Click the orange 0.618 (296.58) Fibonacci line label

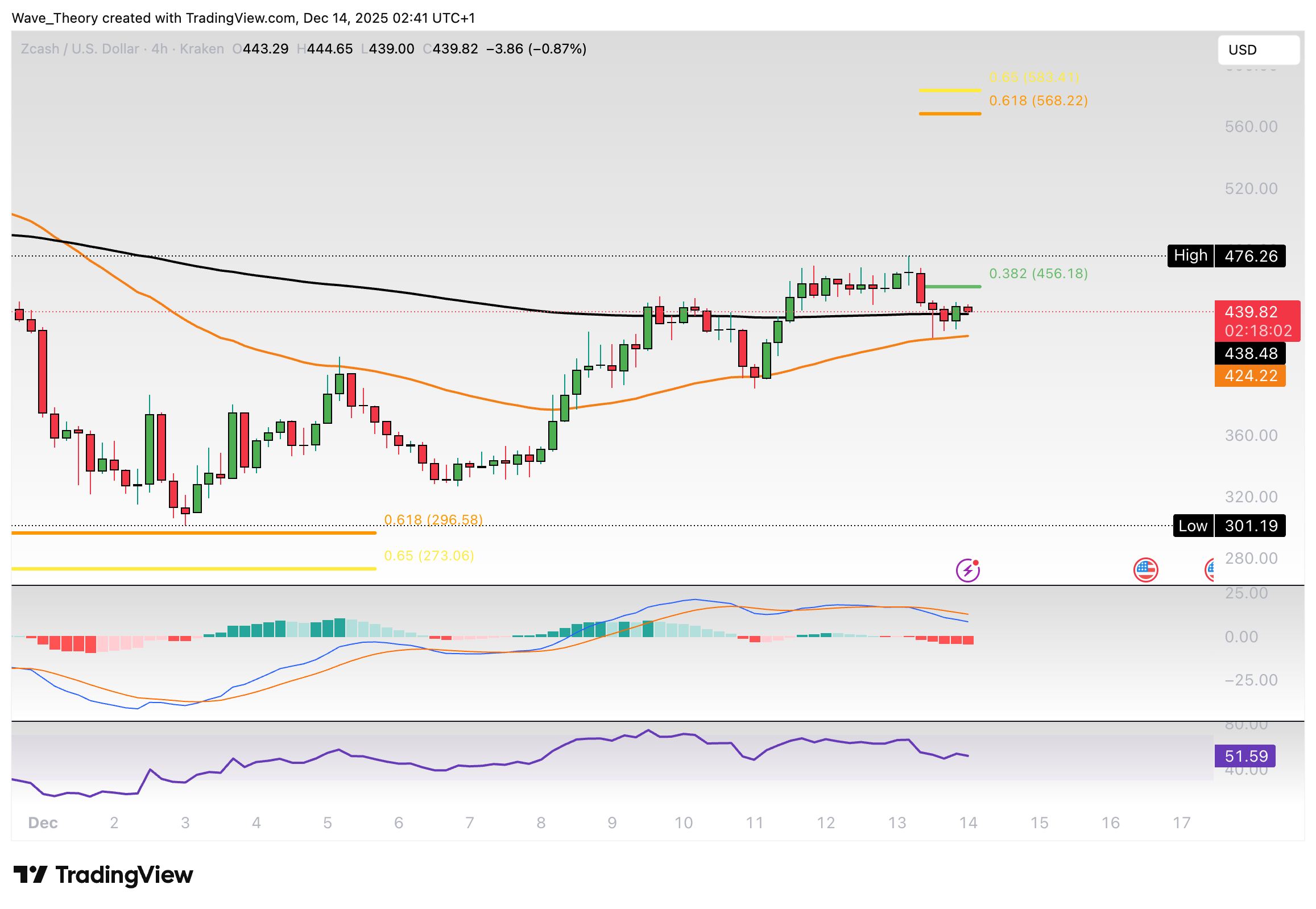click(433, 519)
